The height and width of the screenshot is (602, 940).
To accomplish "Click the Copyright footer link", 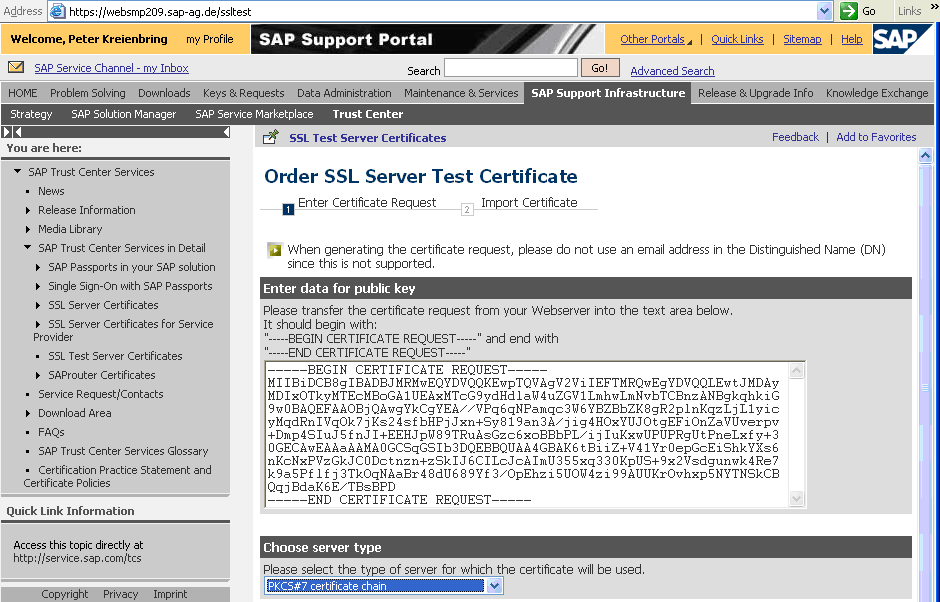I will pyautogui.click(x=65, y=594).
